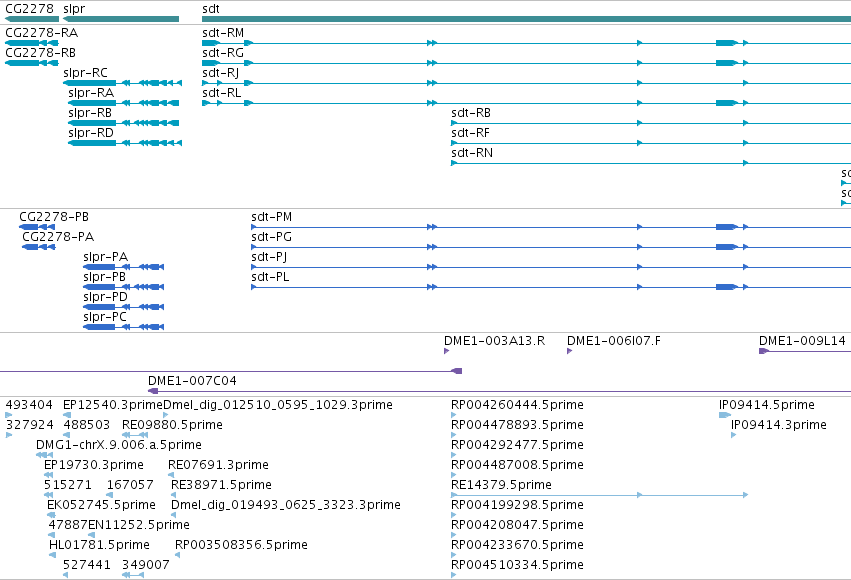Image resolution: width=851 pixels, height=580 pixels.
Task: Select the sdt-RB transcript label
Action: coord(471,113)
